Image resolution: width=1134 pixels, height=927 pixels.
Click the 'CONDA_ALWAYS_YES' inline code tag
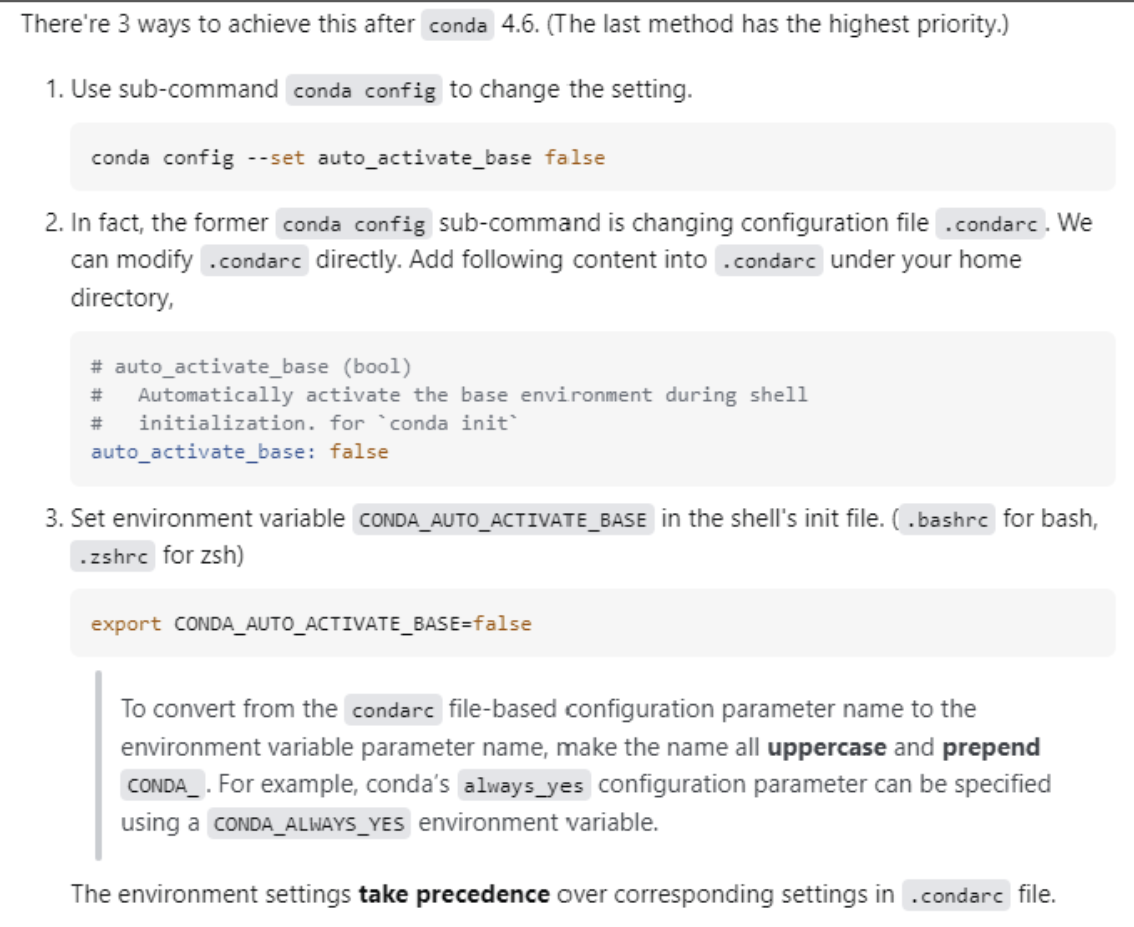(309, 824)
